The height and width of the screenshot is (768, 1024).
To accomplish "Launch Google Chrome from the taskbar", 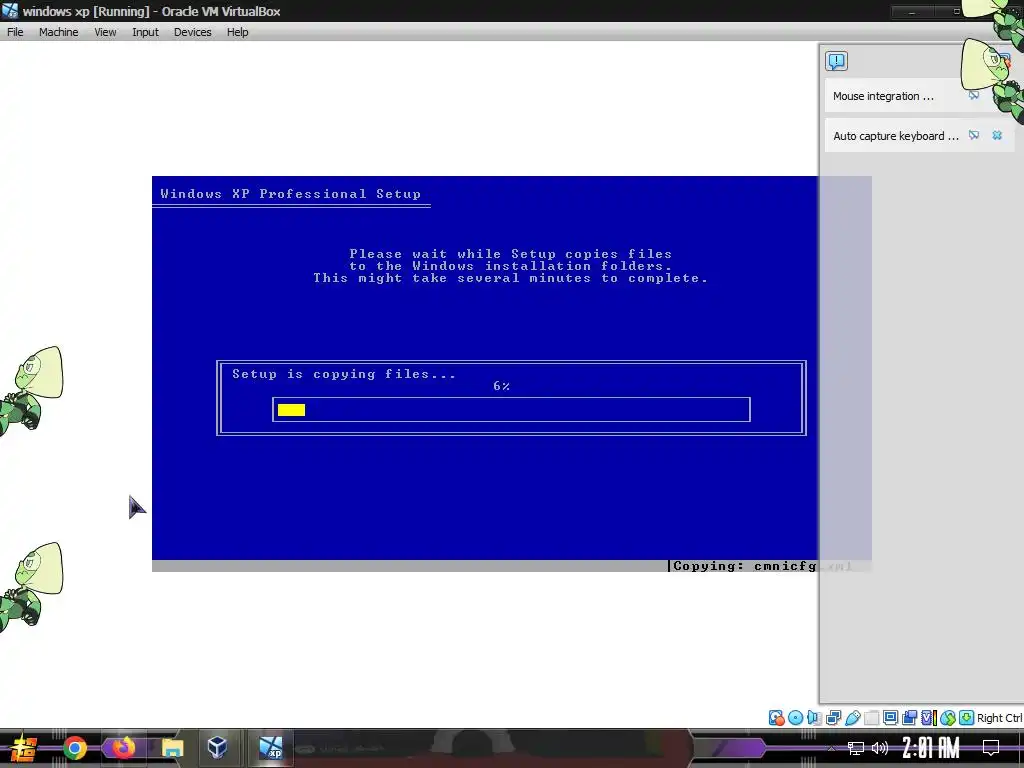I will (x=75, y=748).
